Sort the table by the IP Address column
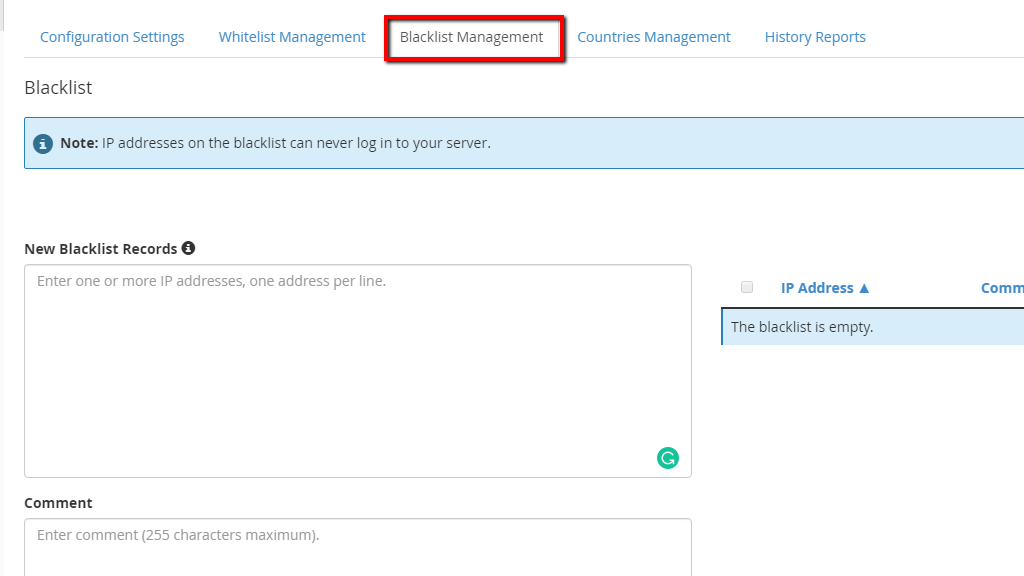Screen dimensions: 1024x576 coord(817,288)
